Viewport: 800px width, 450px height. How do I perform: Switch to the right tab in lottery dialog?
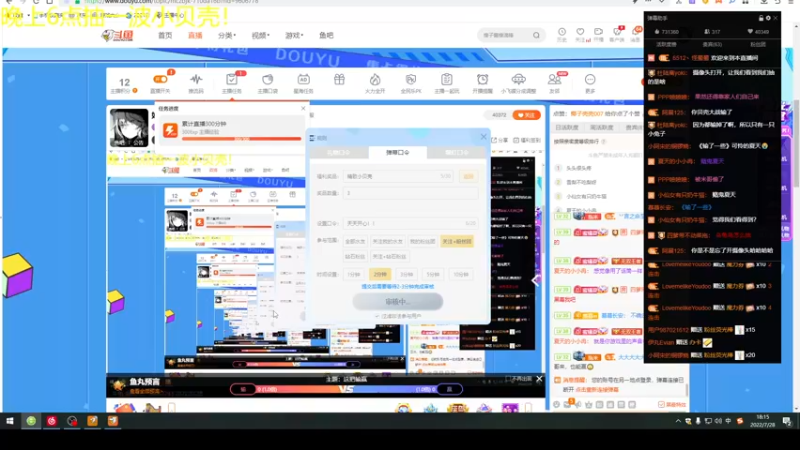(x=457, y=153)
